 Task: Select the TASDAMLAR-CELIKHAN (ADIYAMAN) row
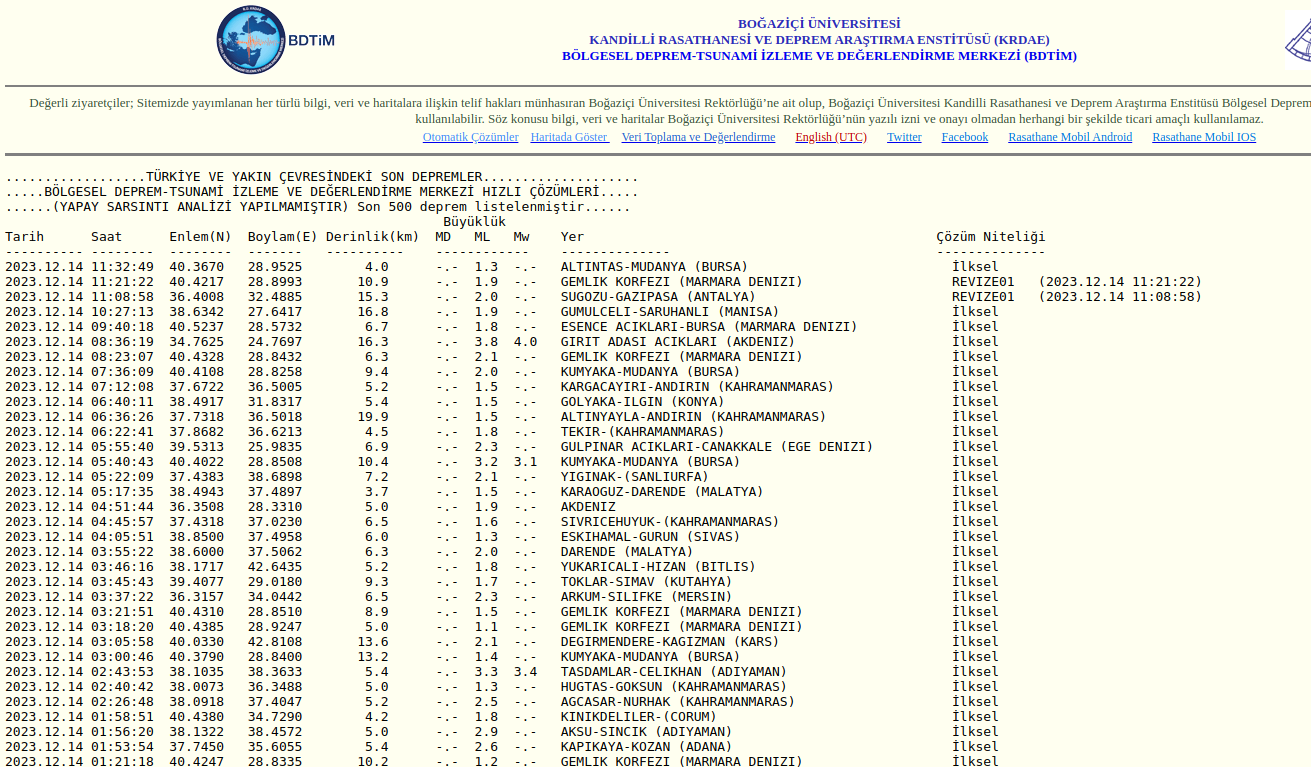(673, 672)
